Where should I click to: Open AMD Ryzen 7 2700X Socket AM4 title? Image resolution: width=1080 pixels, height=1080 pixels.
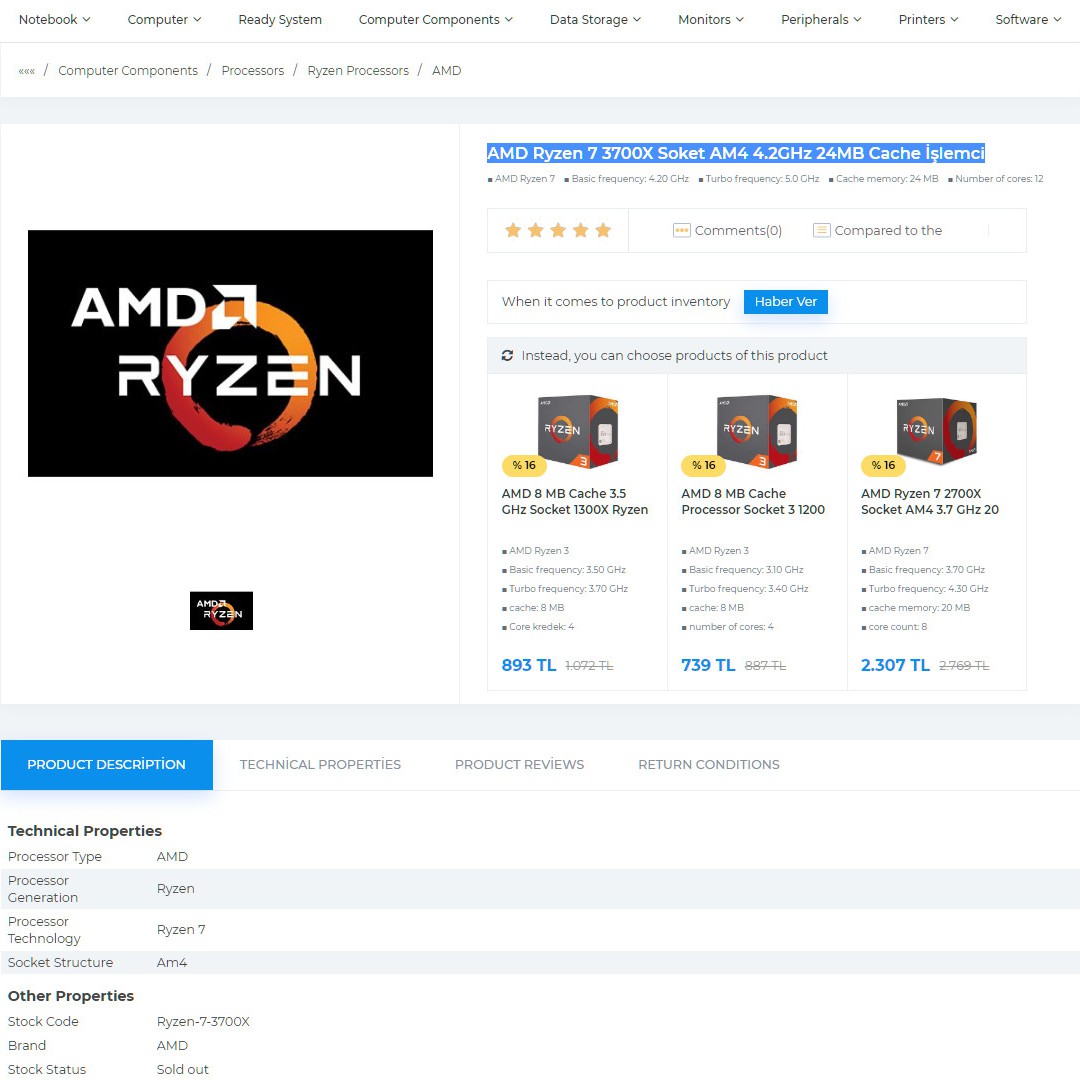click(930, 501)
